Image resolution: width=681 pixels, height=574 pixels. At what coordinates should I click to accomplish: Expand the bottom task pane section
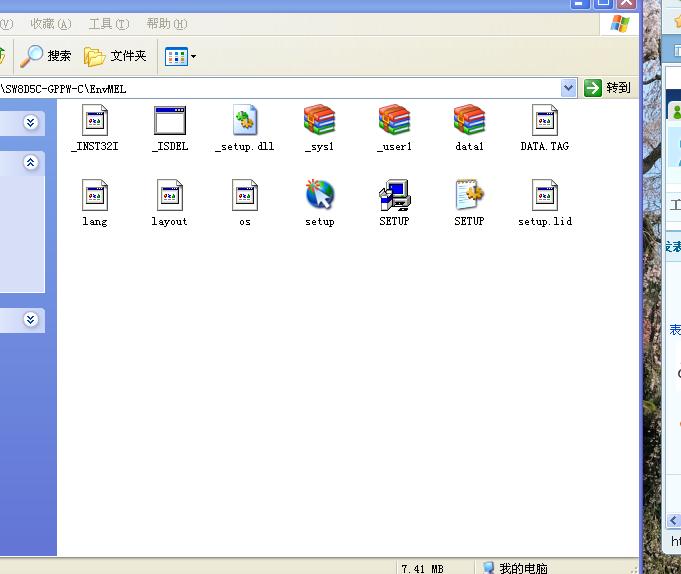[31, 320]
